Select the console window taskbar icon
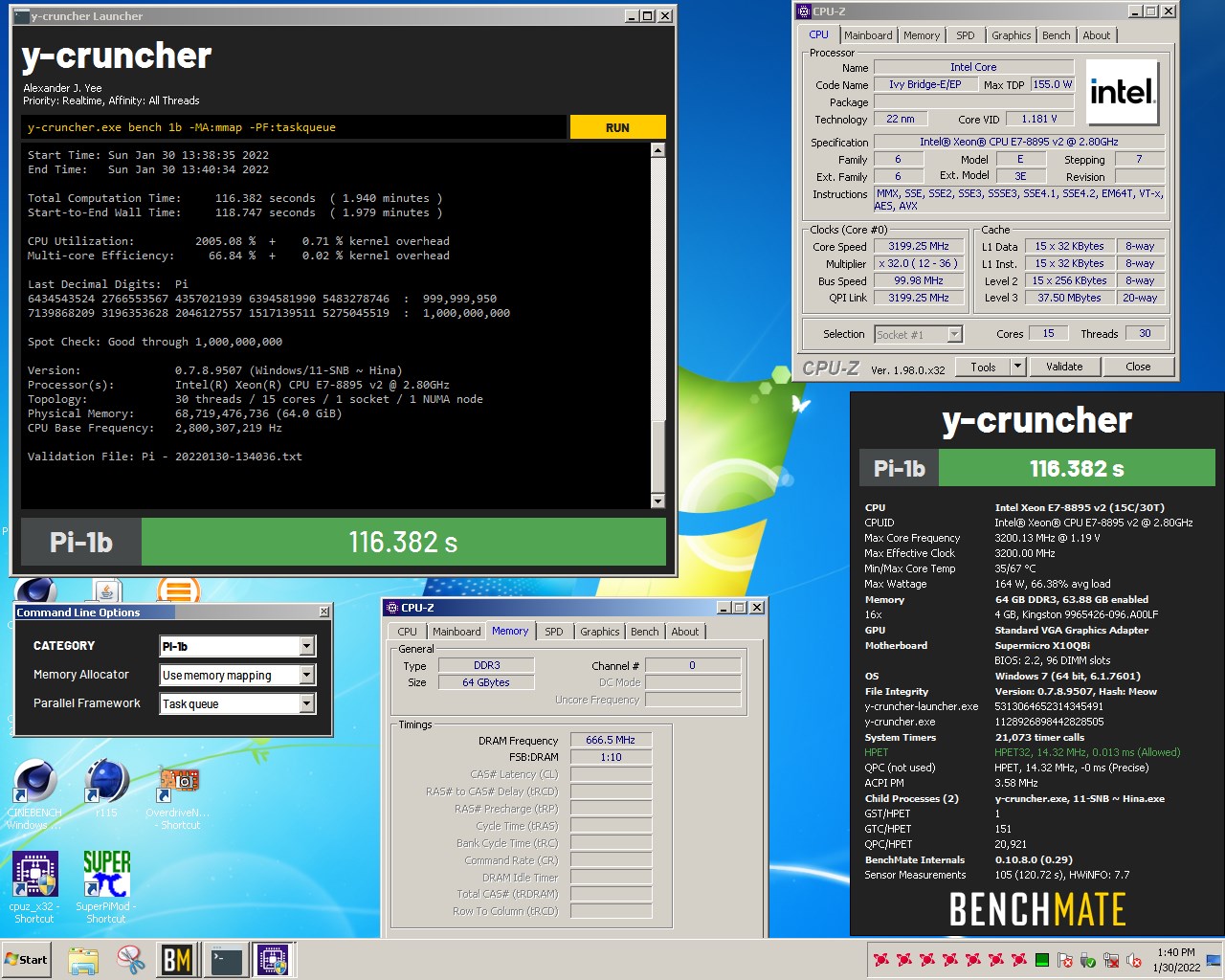Image resolution: width=1225 pixels, height=980 pixels. point(227,960)
